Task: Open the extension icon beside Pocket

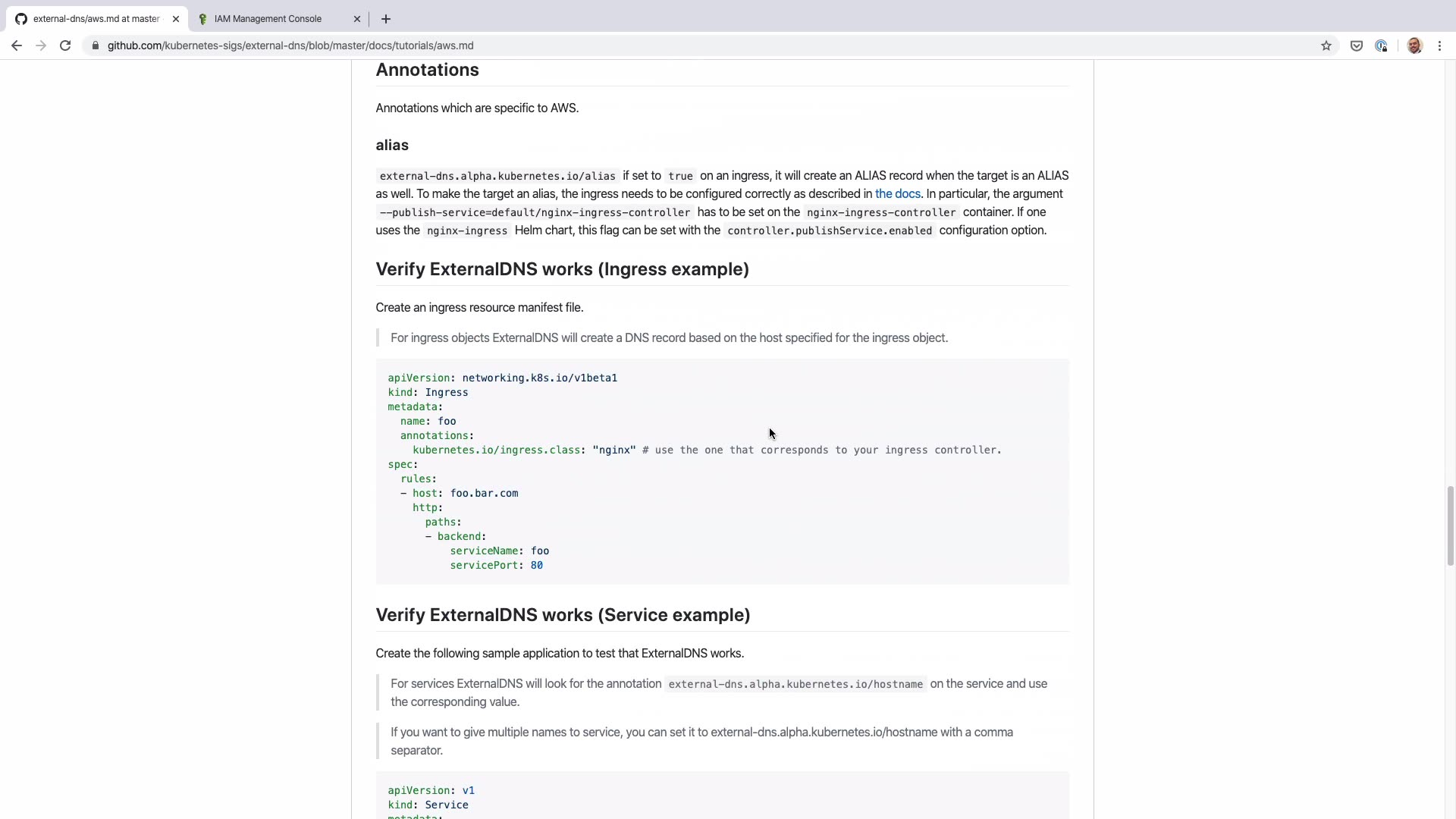Action: [x=1381, y=45]
